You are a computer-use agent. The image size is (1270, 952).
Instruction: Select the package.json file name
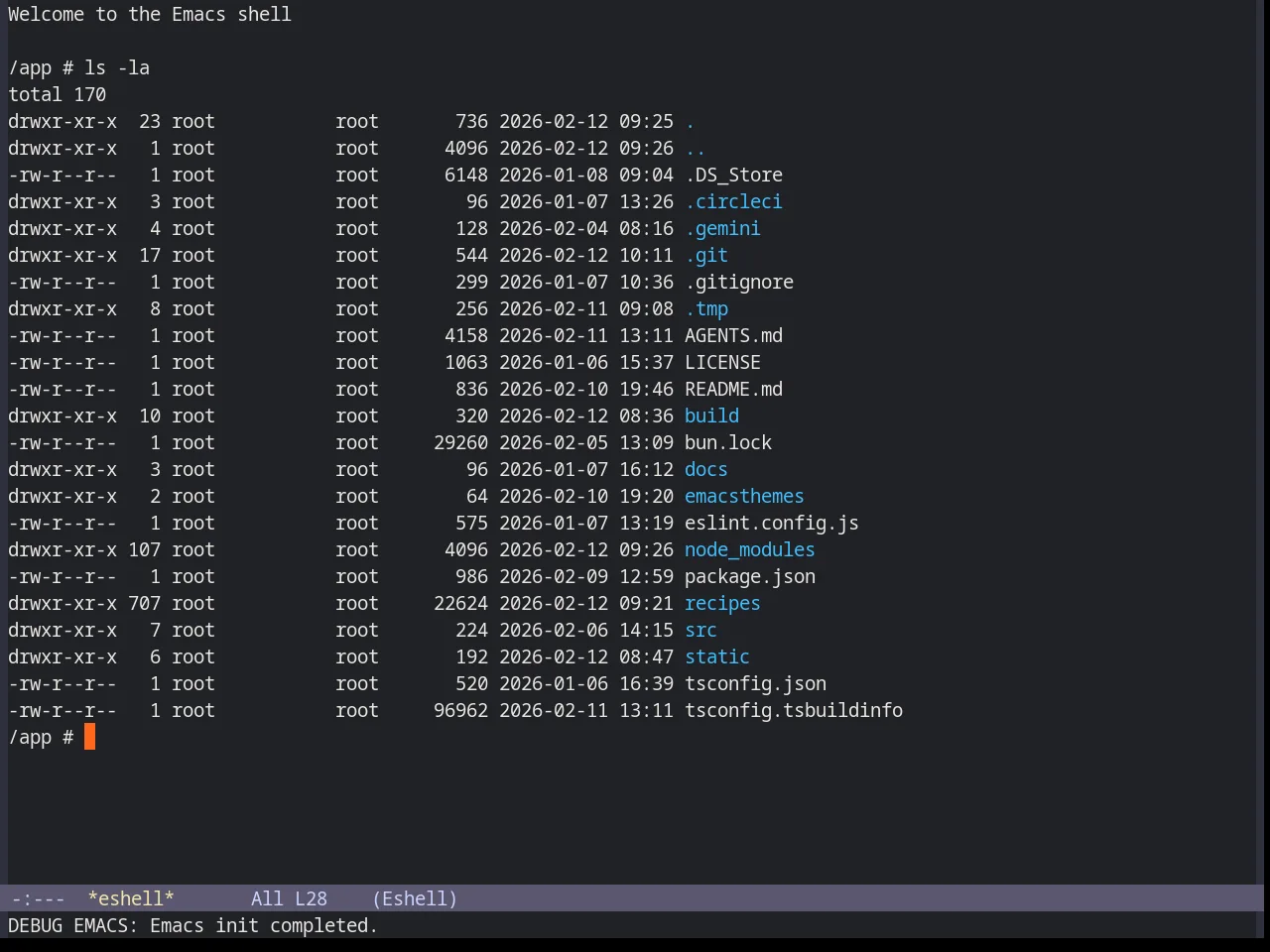pos(750,577)
